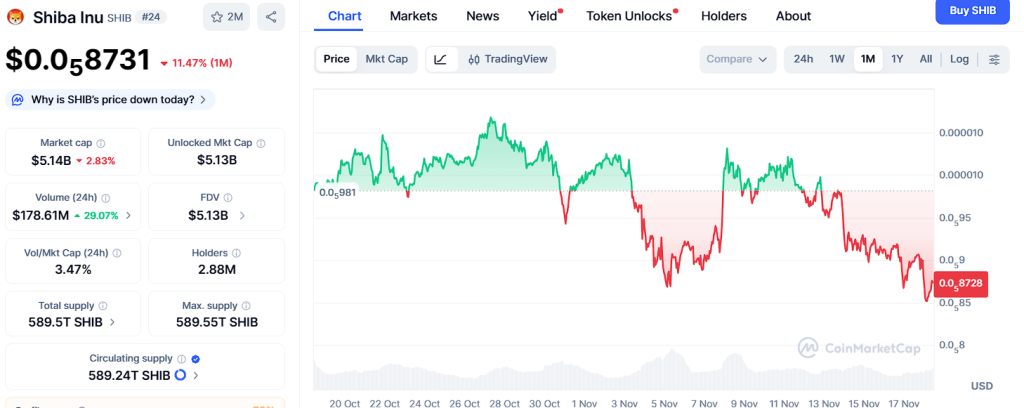Open the Compare dropdown

[x=737, y=59]
